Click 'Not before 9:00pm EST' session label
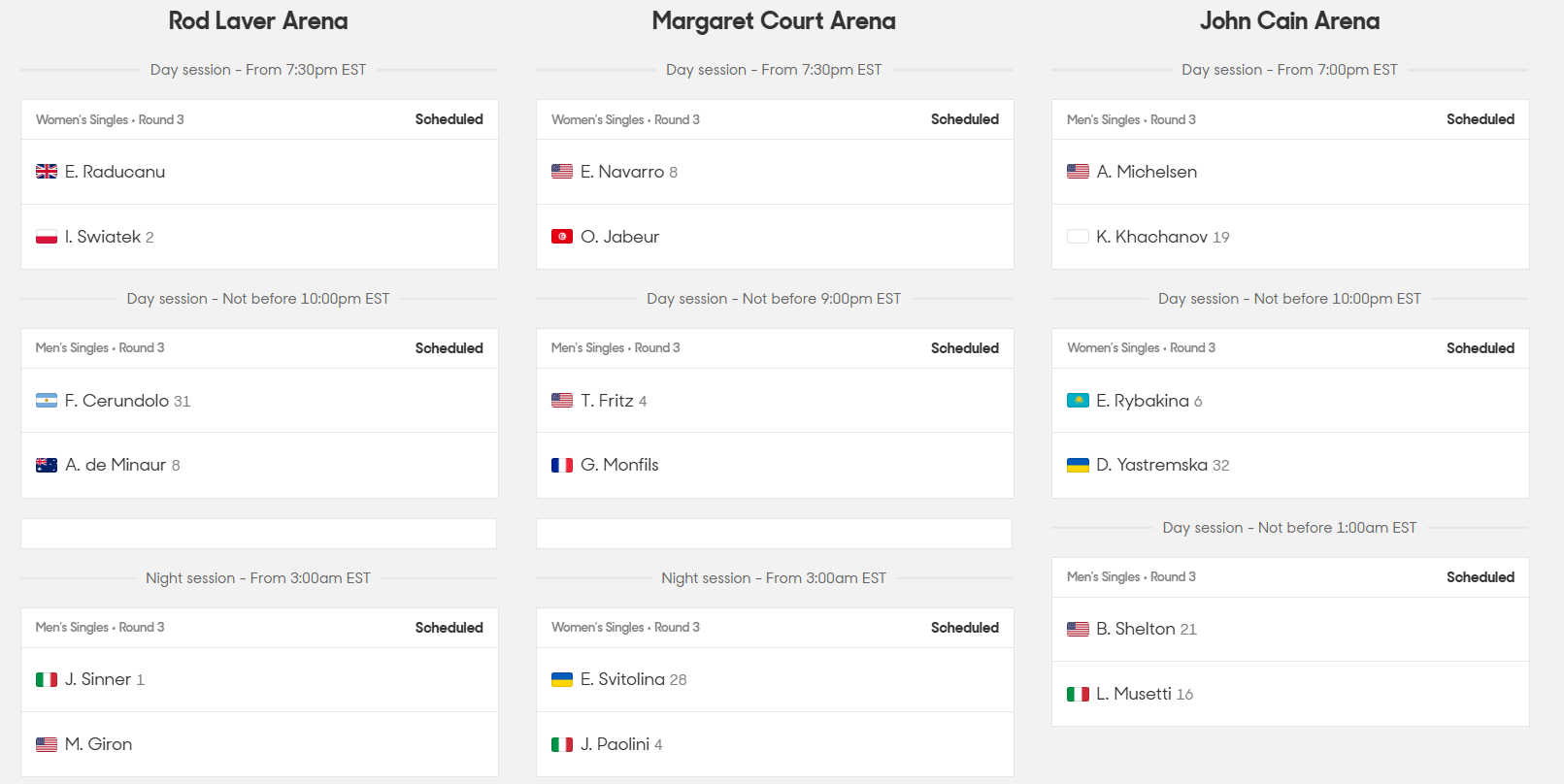Viewport: 1564px width, 784px height. (x=774, y=299)
